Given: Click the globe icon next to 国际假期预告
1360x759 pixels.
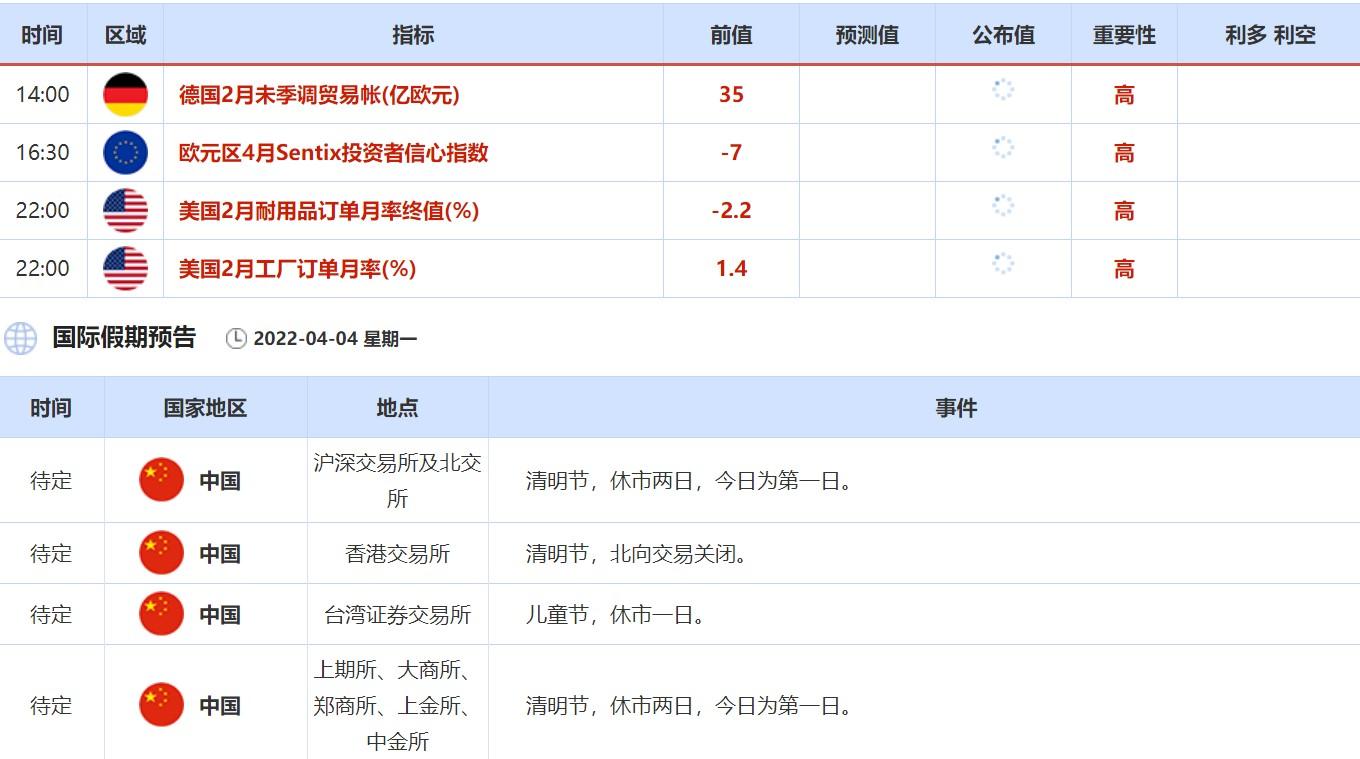Looking at the screenshot, I should click(20, 338).
